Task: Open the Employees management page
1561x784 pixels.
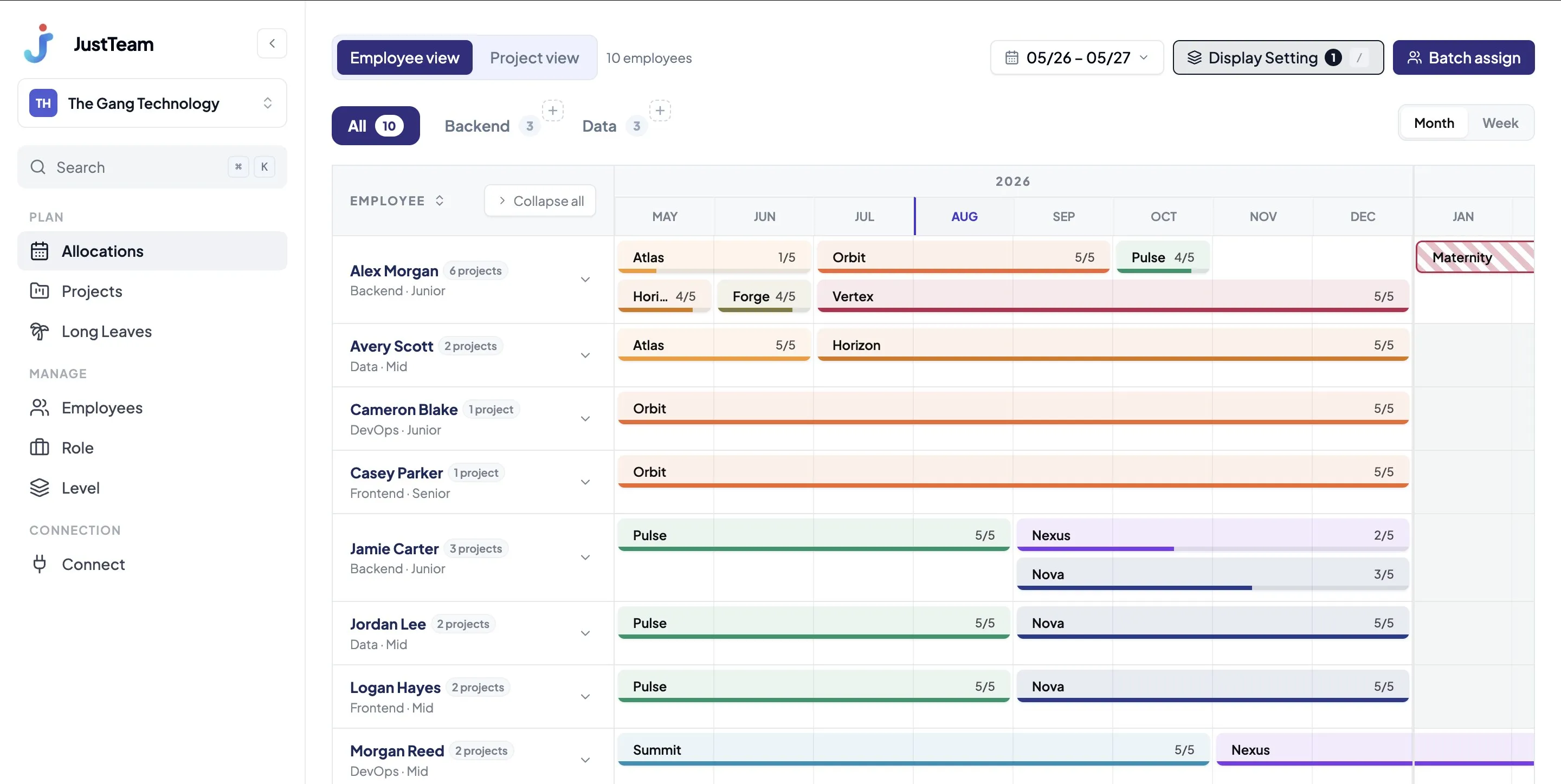Action: tap(152, 407)
